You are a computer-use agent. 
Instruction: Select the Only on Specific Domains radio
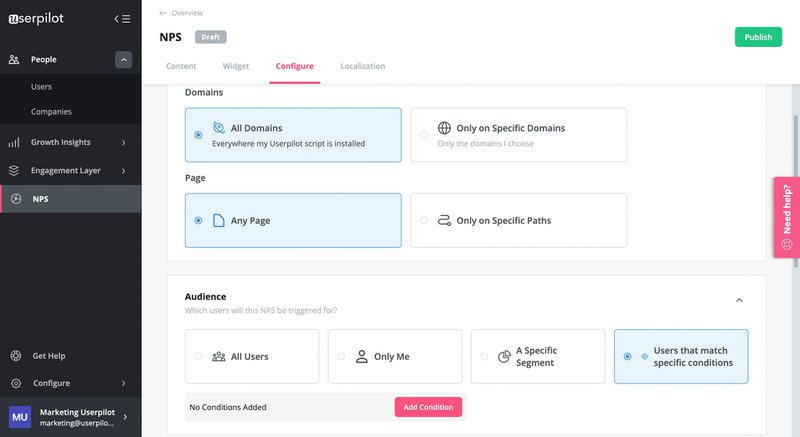424,135
